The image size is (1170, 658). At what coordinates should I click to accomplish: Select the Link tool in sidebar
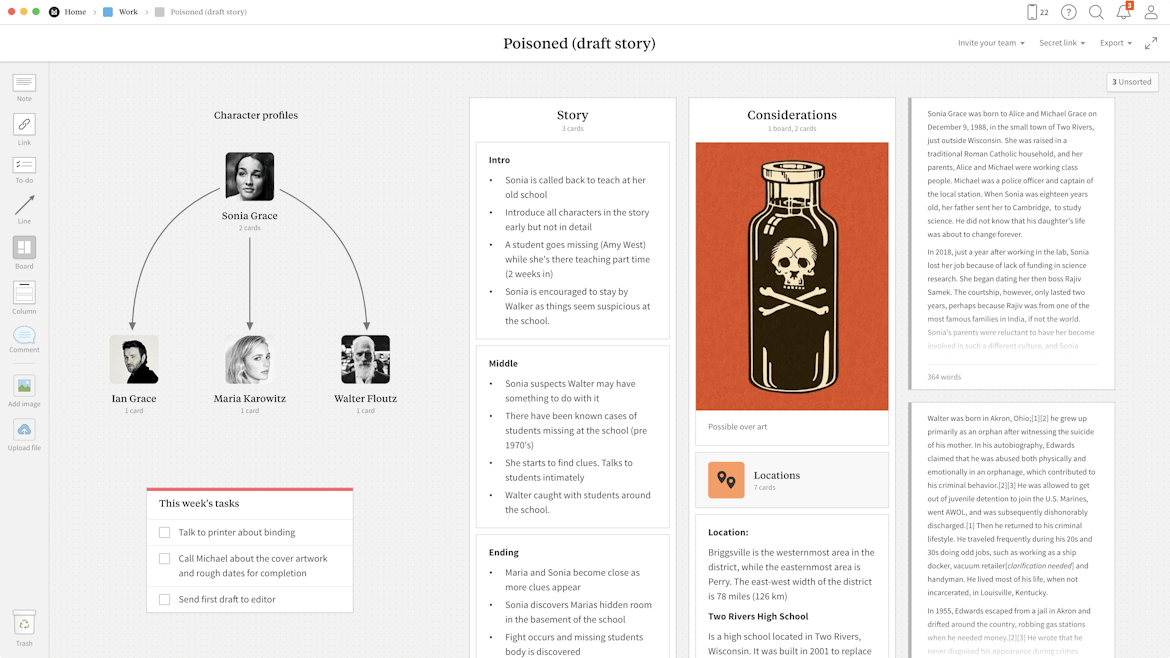[24, 125]
